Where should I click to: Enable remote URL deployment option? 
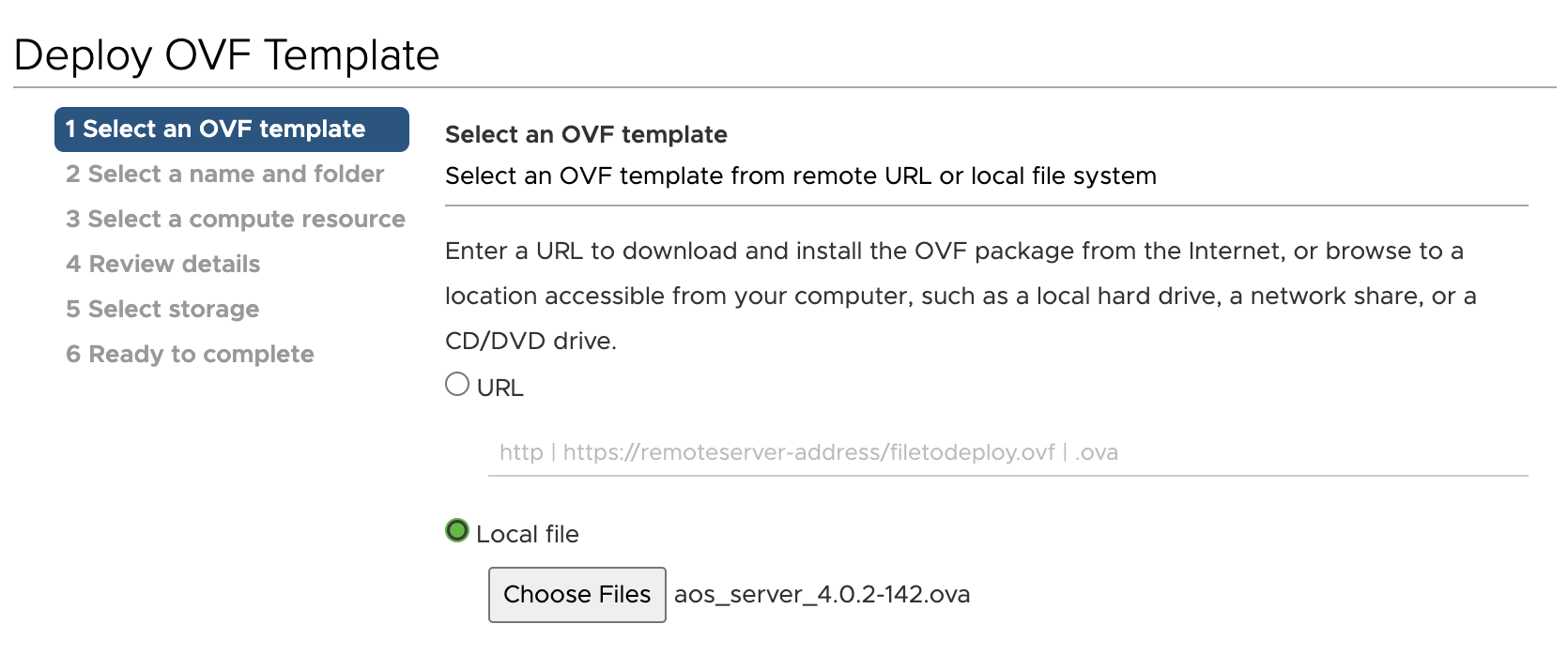click(456, 382)
